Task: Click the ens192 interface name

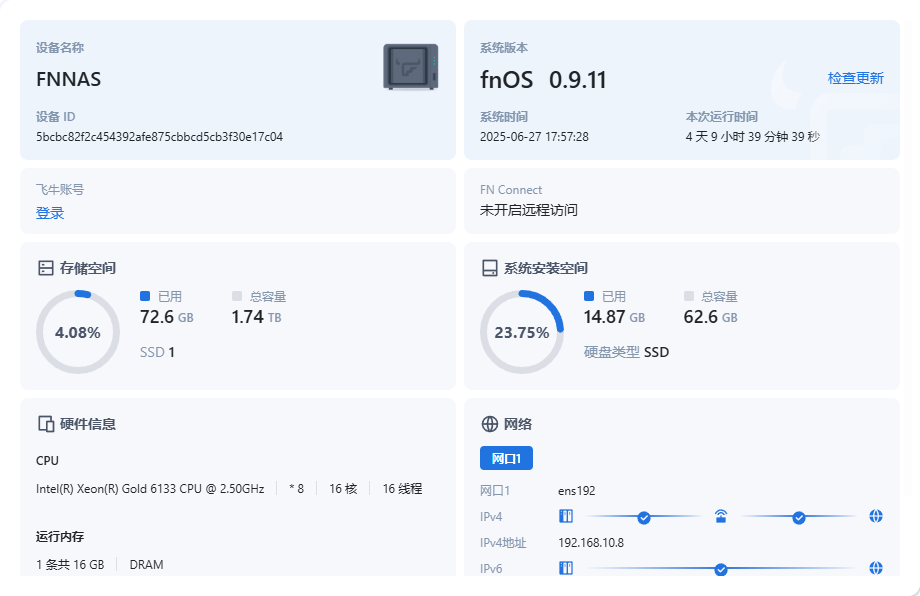Action: tap(577, 490)
